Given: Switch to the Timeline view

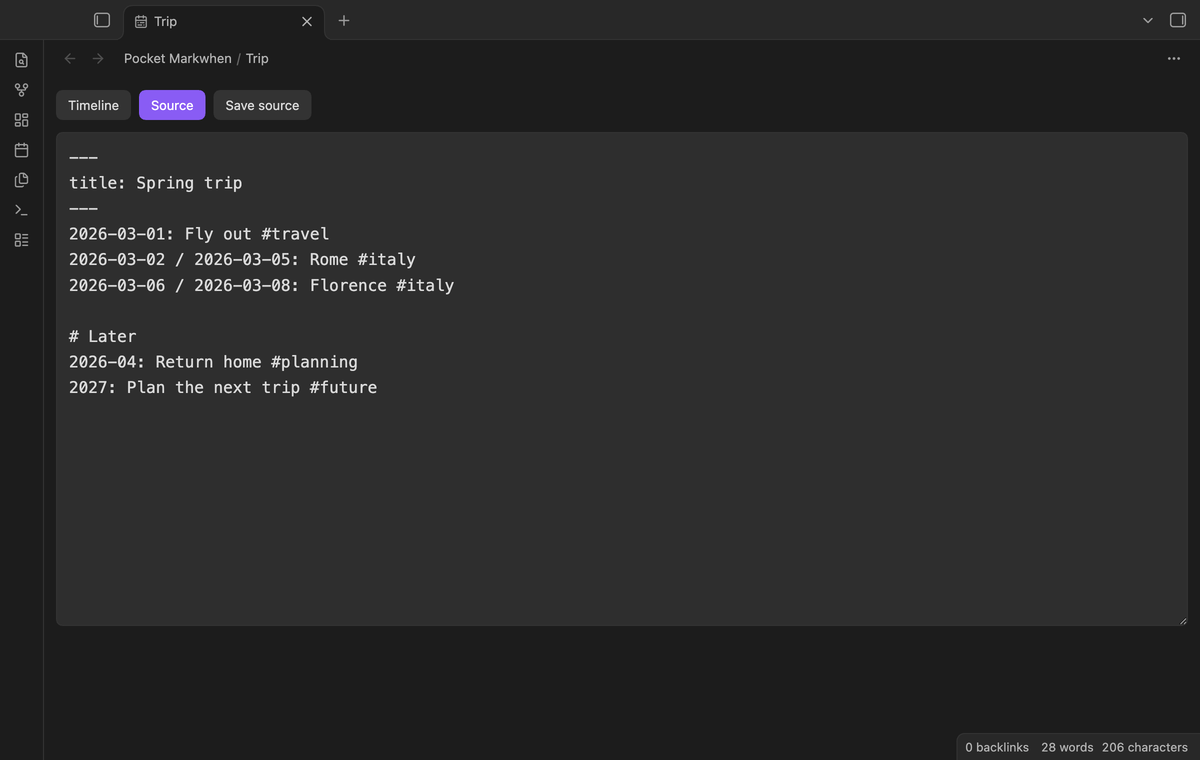Looking at the screenshot, I should (x=93, y=105).
